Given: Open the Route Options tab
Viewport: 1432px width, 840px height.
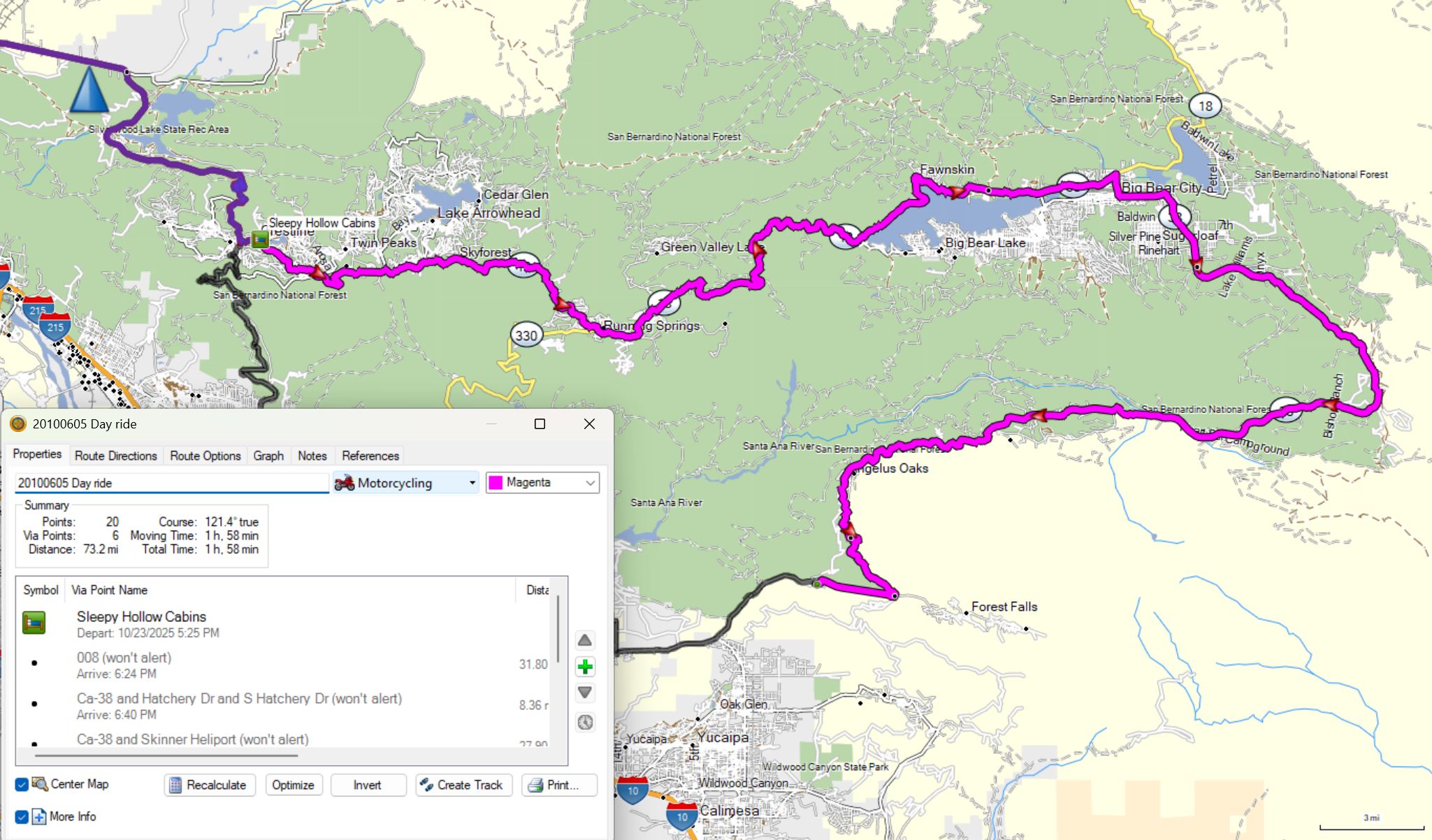Looking at the screenshot, I should click(x=205, y=456).
